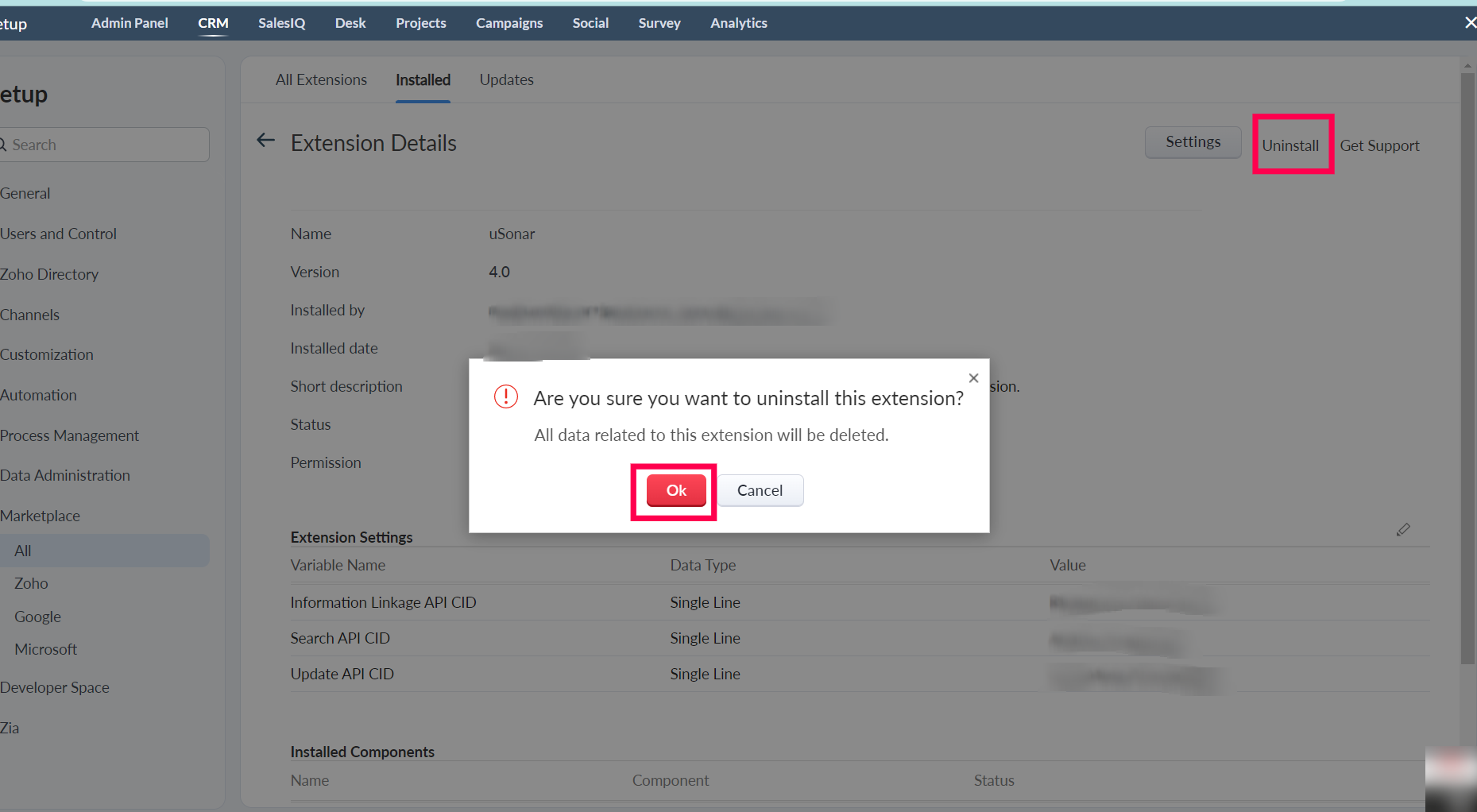Select Microsoft under Marketplace
The height and width of the screenshot is (812, 1477).
tap(45, 649)
